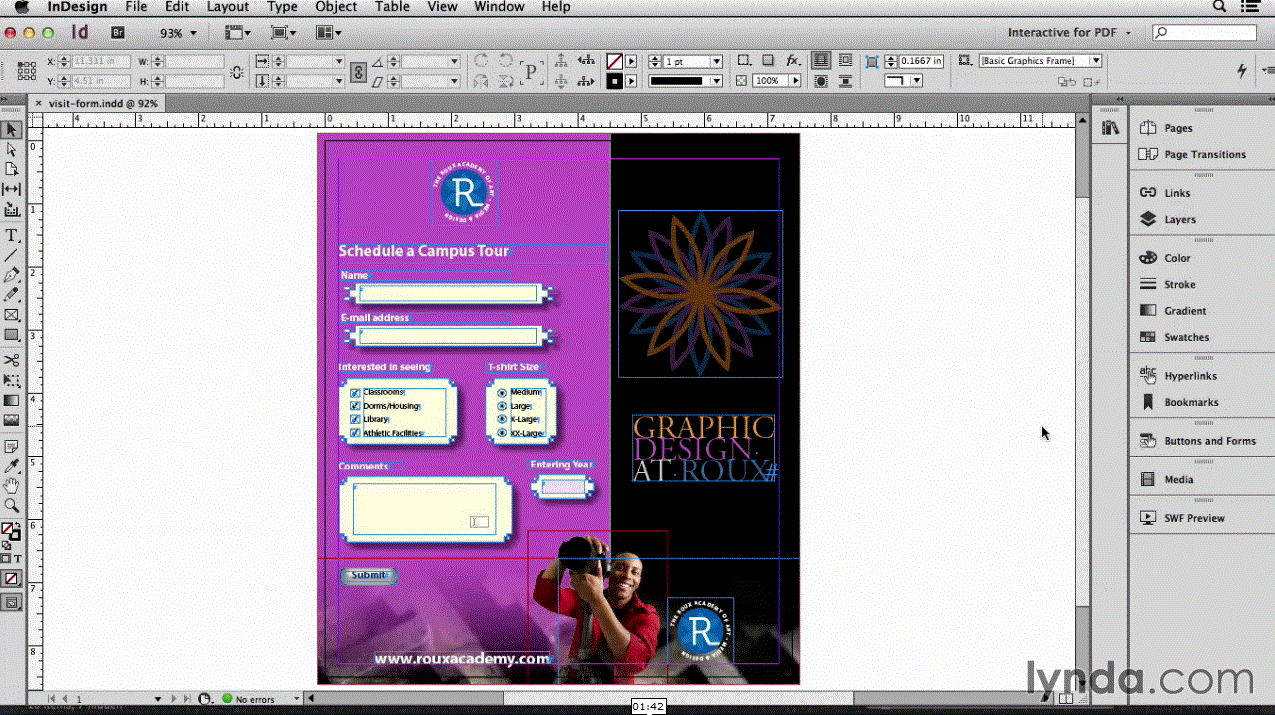The image size is (1275, 715).
Task: Click the reference point locator grid
Action: click(x=26, y=71)
